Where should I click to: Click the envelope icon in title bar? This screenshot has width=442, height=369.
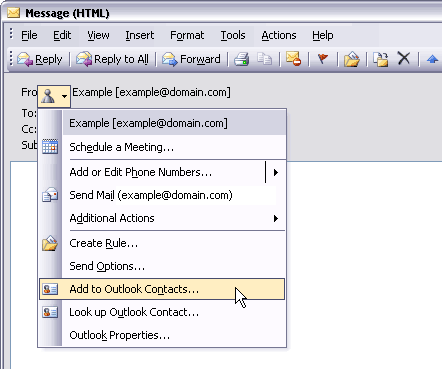coord(14,13)
